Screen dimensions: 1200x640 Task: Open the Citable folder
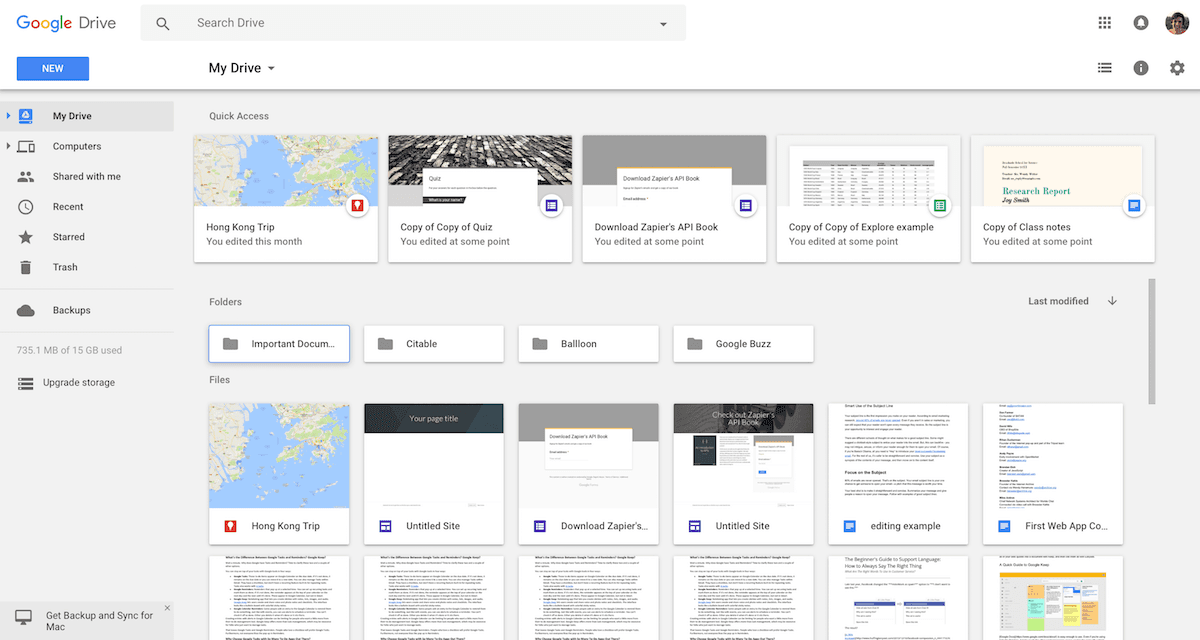tap(434, 344)
